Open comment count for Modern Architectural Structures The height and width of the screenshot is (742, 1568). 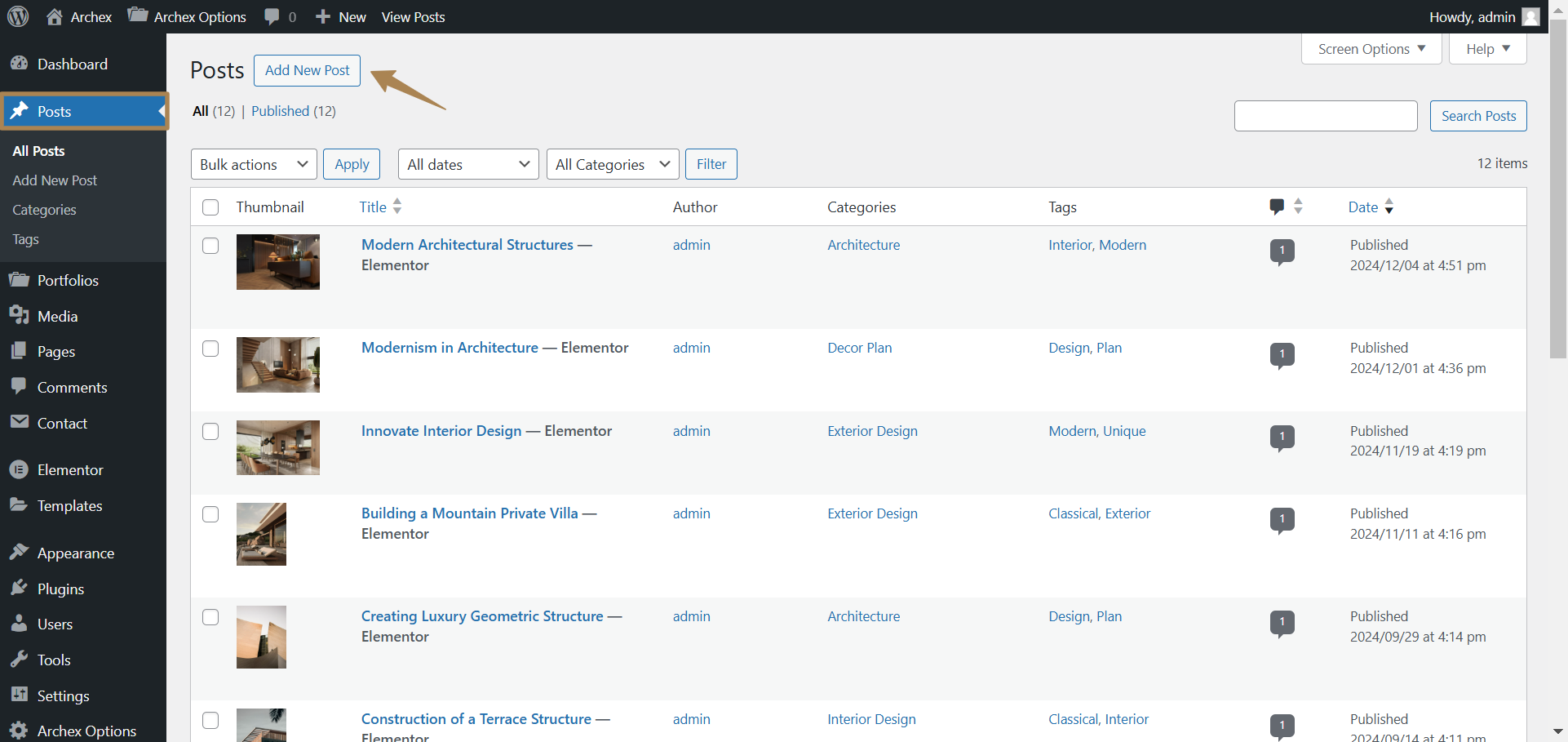1282,251
